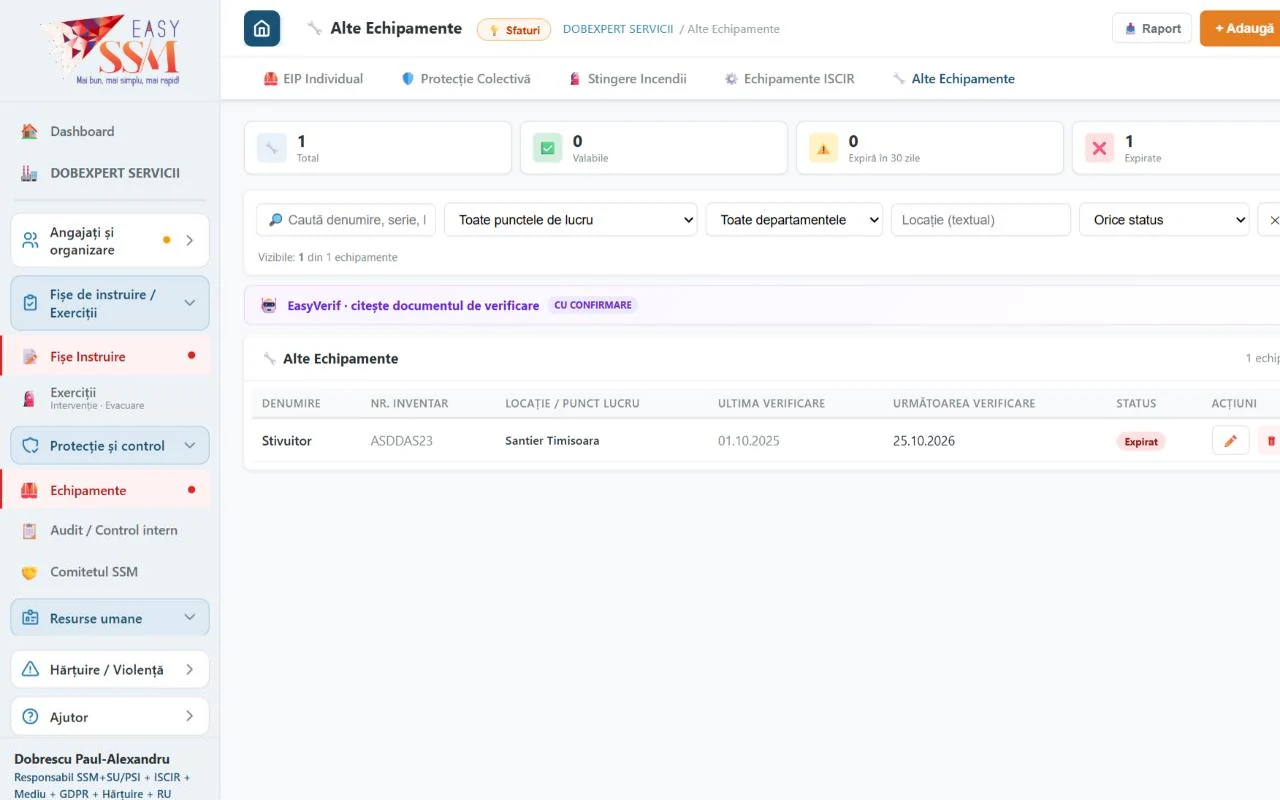Click the EasyVerif robot icon
This screenshot has height=800, width=1280.
(269, 305)
